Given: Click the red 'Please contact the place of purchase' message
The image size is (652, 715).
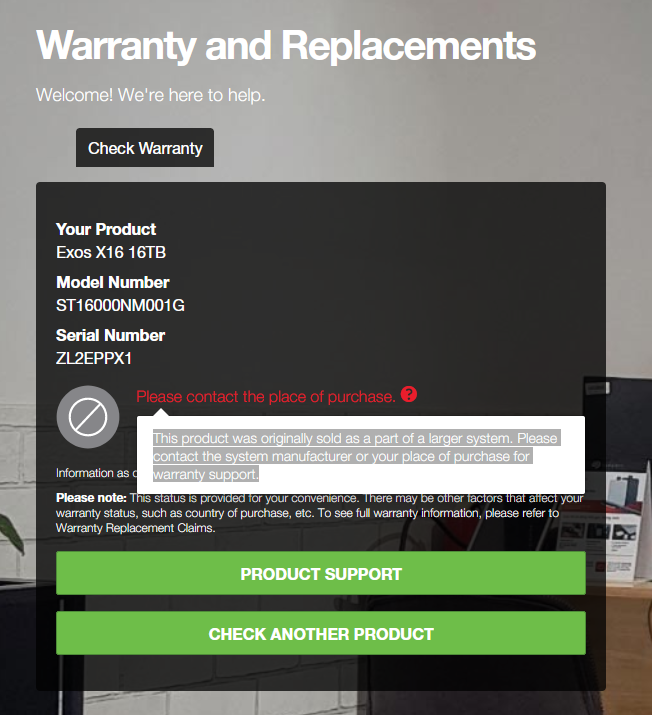Looking at the screenshot, I should click(266, 397).
